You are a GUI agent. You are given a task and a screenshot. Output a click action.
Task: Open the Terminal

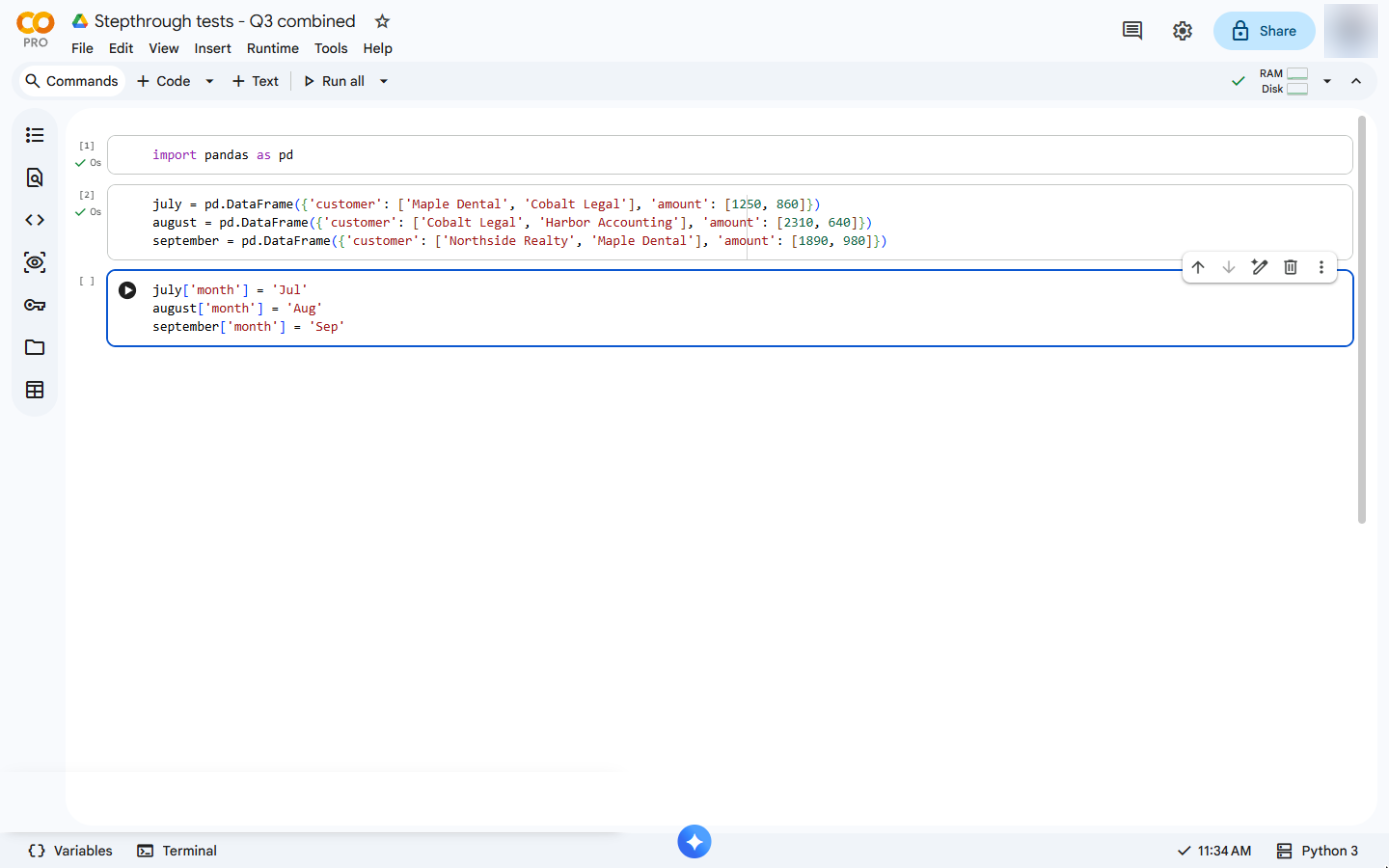click(177, 851)
